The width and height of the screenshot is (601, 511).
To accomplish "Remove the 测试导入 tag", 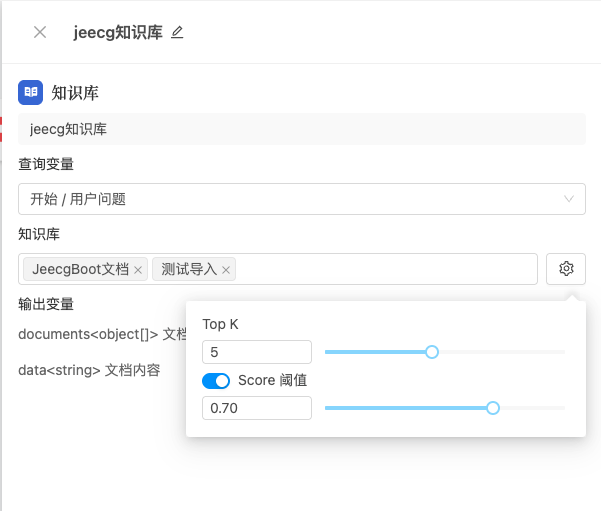I will tap(226, 270).
